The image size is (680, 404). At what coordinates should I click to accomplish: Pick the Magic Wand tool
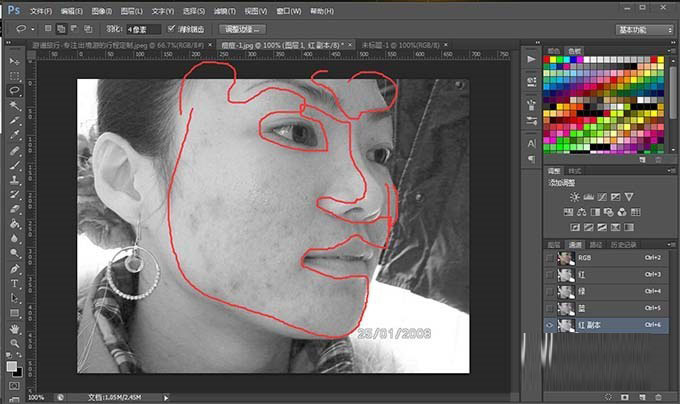[15, 104]
